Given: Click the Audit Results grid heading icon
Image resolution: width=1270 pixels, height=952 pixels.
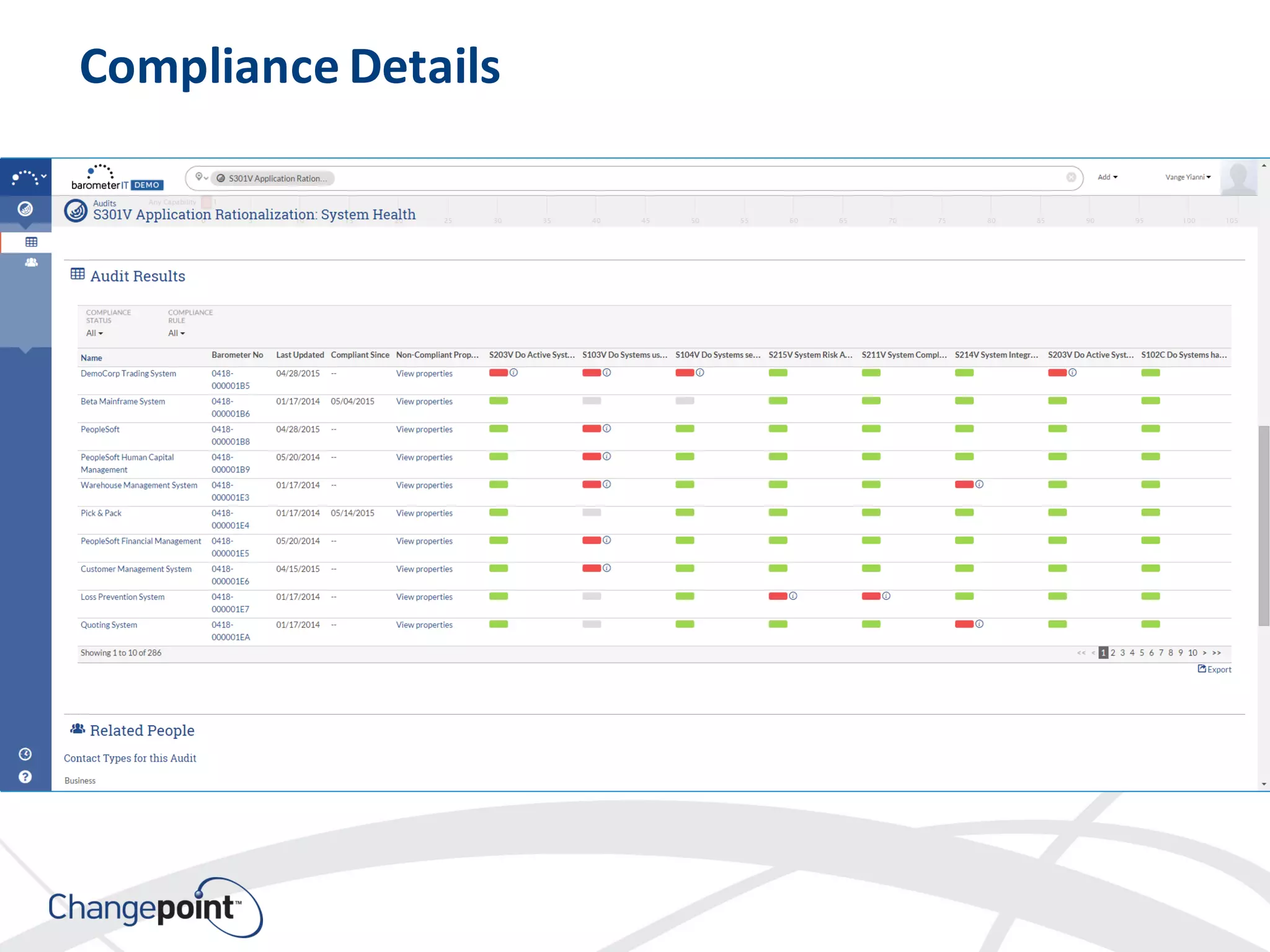Looking at the screenshot, I should pyautogui.click(x=78, y=274).
